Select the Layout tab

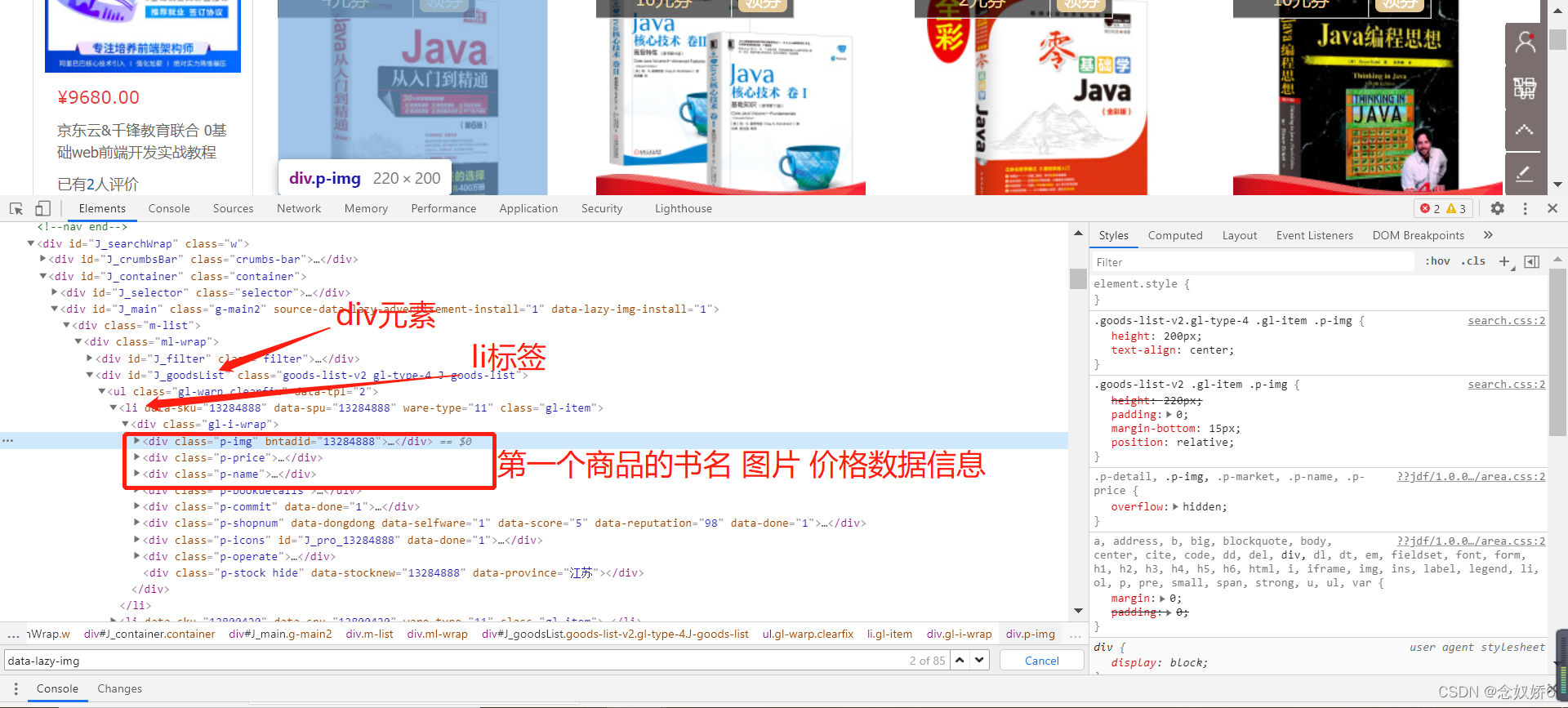coord(1240,235)
